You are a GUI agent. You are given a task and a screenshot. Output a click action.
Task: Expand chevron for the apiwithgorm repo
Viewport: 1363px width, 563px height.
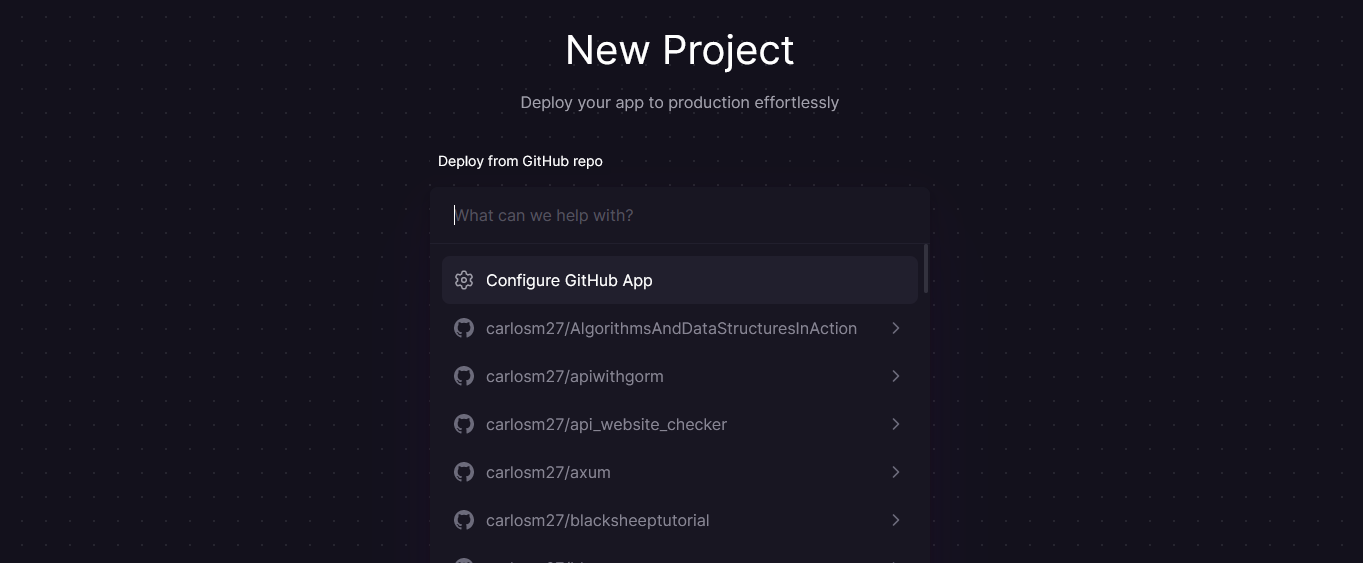(896, 376)
